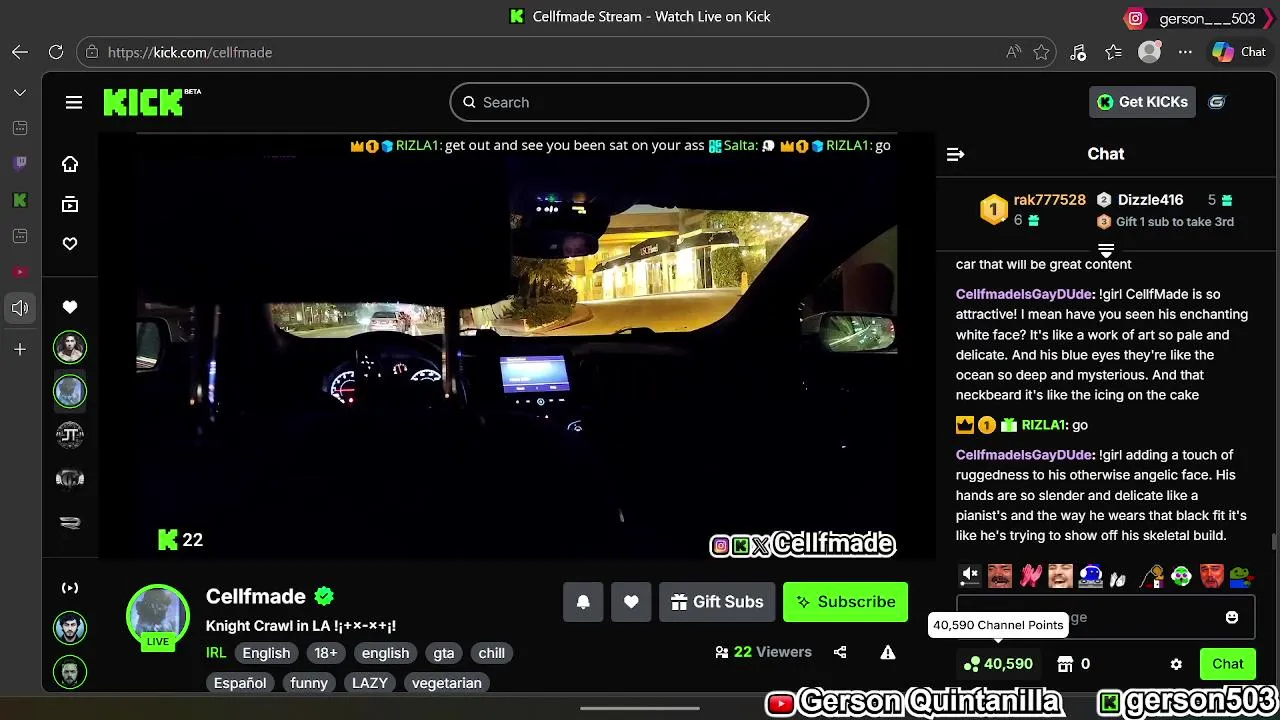
Task: Click the chat message input field
Action: 1105,618
